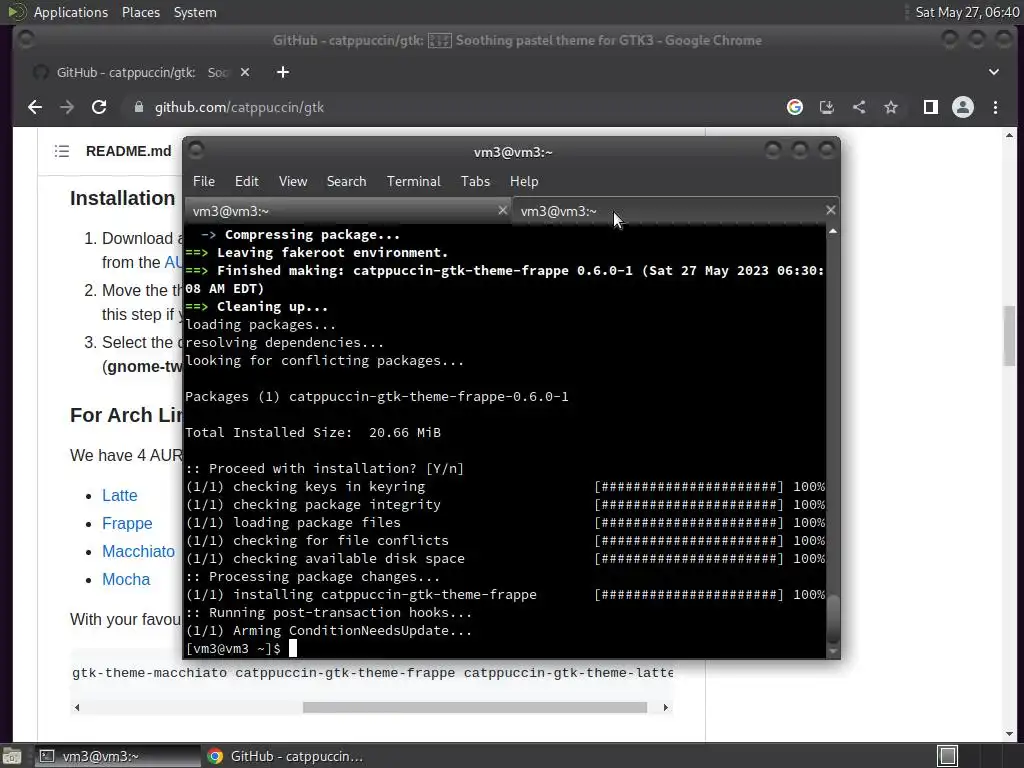1024x768 pixels.
Task: Open the Frappe AUR link
Action: [x=127, y=524]
